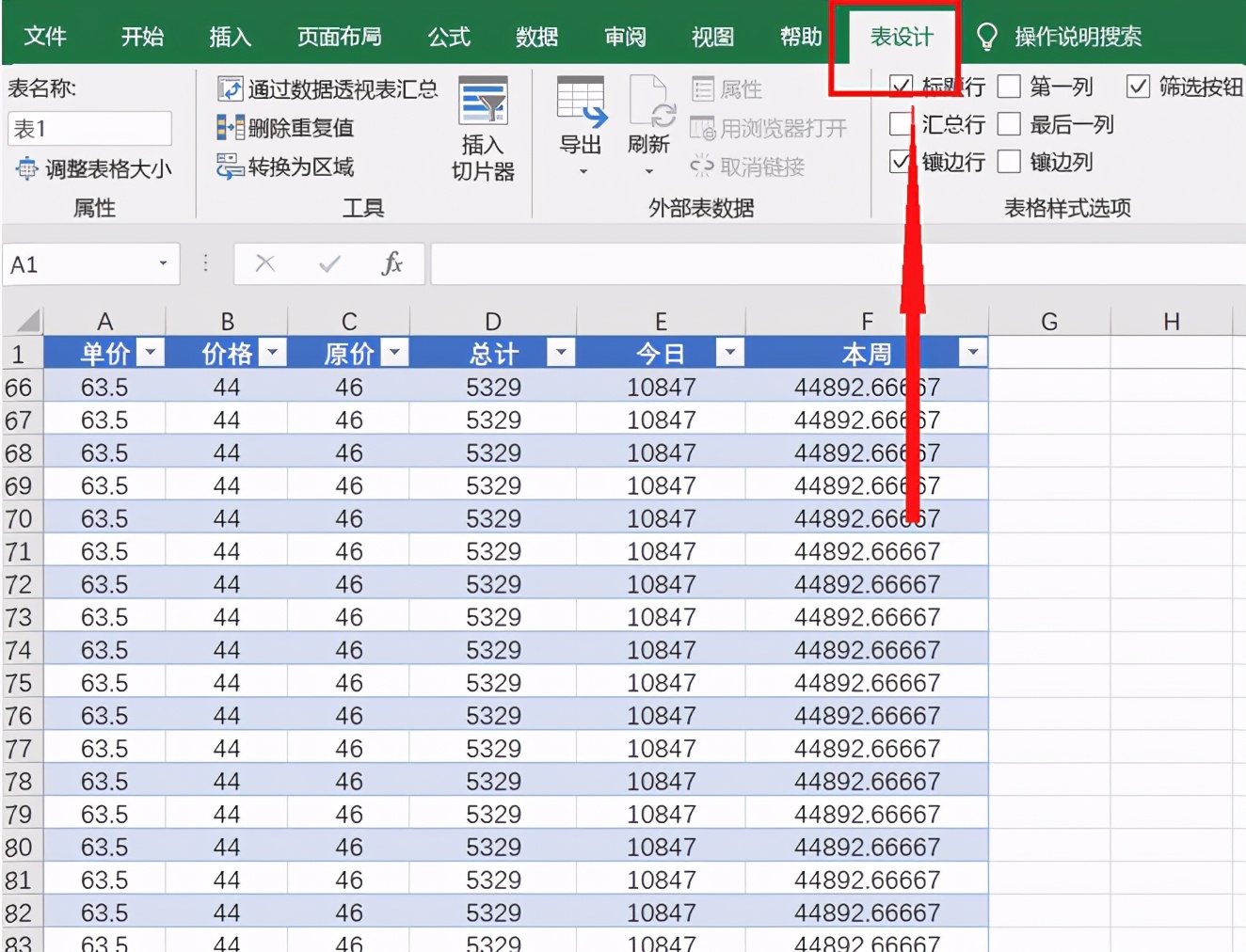
Task: Switch to the 页面布局 tab
Action: click(x=339, y=37)
